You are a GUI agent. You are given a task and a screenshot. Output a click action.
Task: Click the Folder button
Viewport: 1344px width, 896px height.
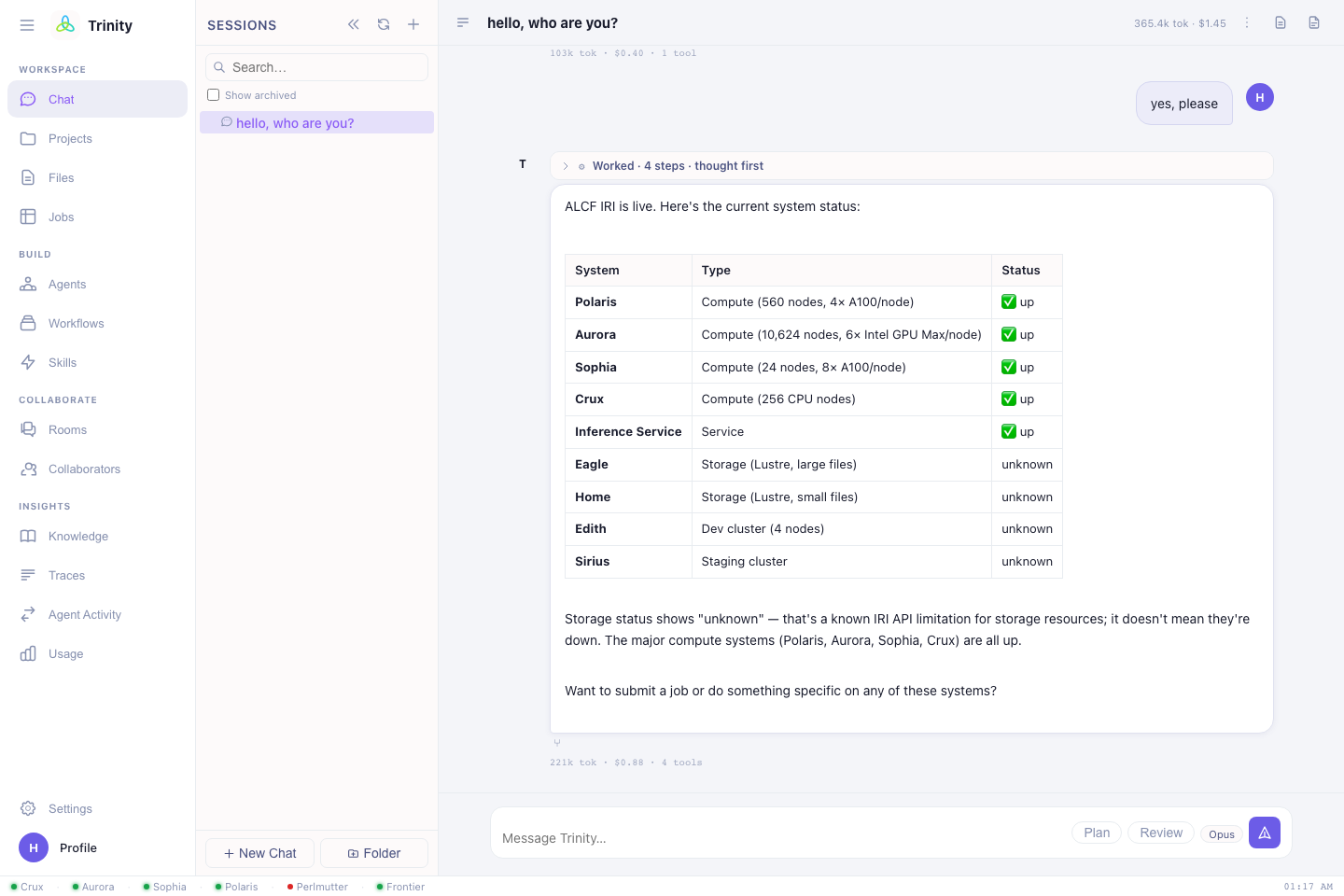374,853
